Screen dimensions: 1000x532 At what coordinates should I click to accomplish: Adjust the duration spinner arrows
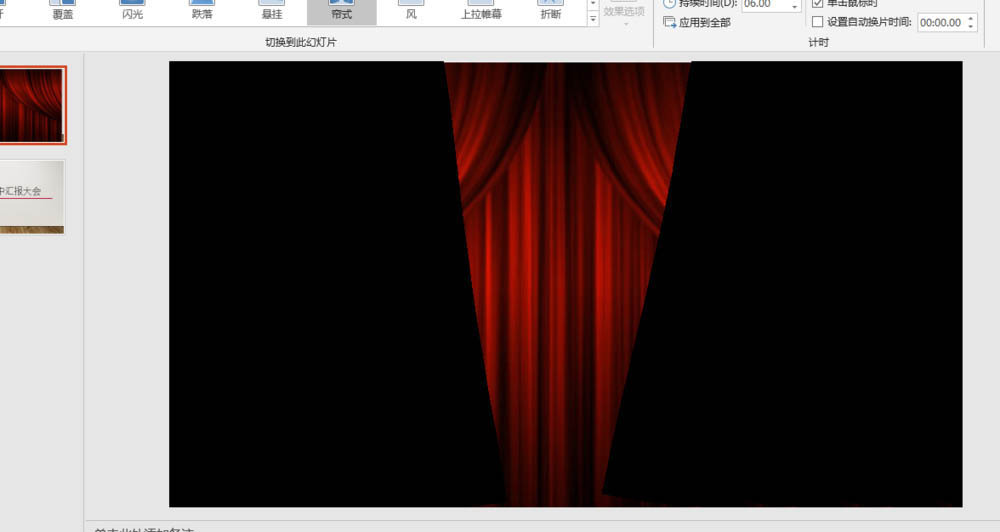[795, 5]
